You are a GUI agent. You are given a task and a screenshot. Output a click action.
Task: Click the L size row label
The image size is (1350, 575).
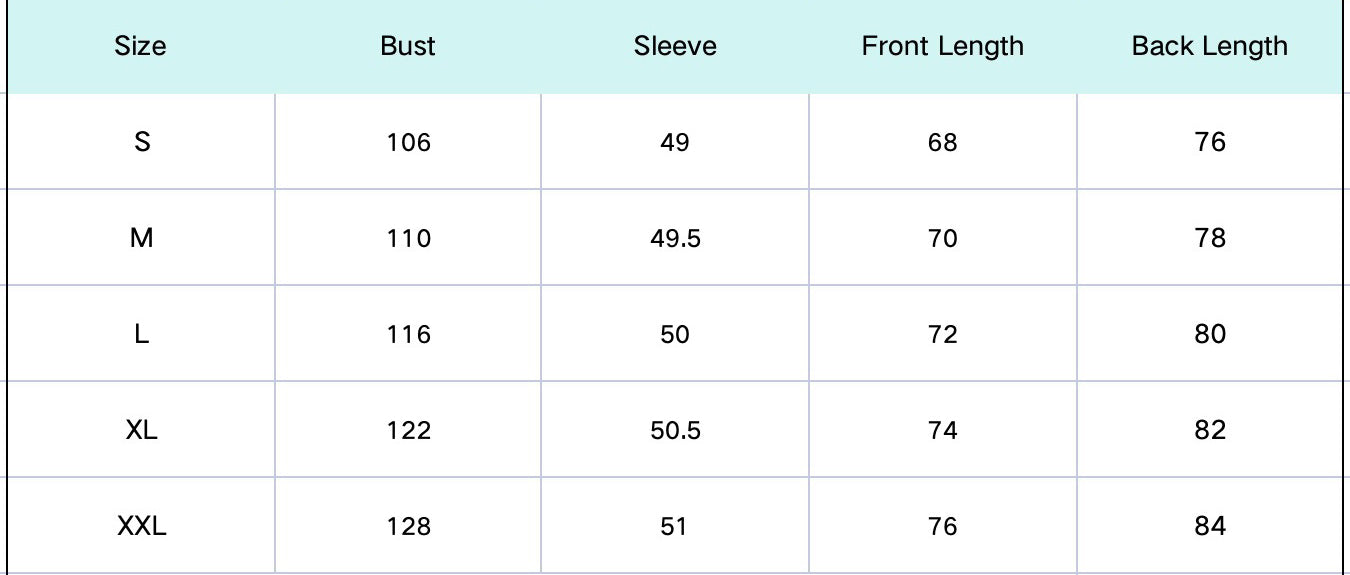pos(142,334)
